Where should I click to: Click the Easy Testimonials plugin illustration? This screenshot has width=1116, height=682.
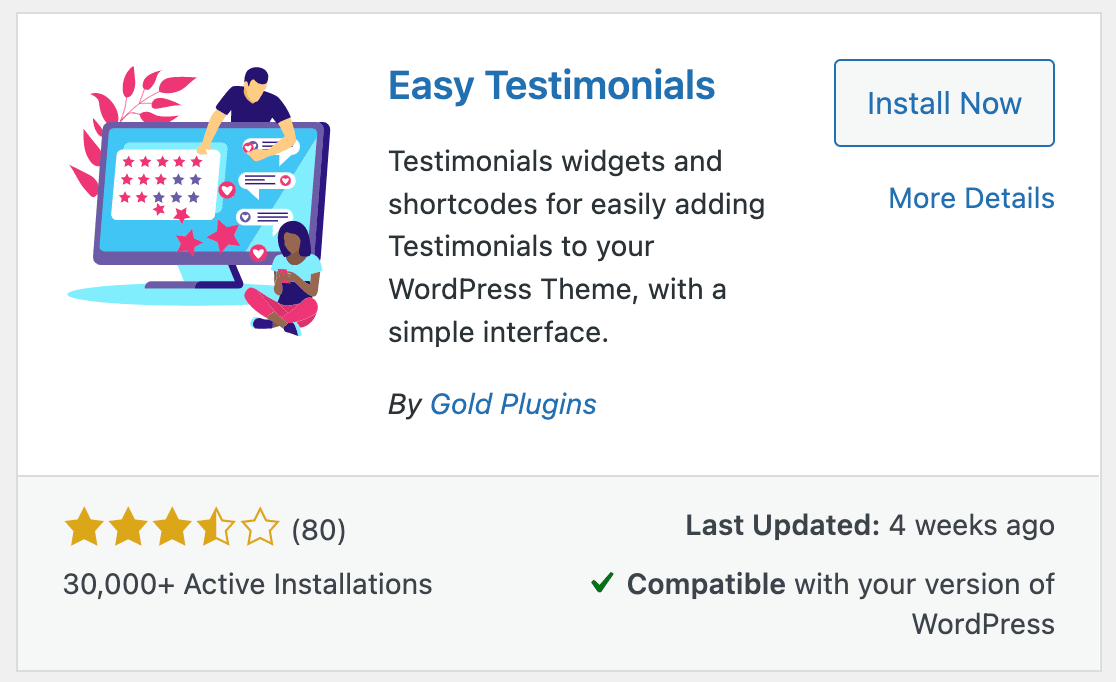(x=199, y=201)
